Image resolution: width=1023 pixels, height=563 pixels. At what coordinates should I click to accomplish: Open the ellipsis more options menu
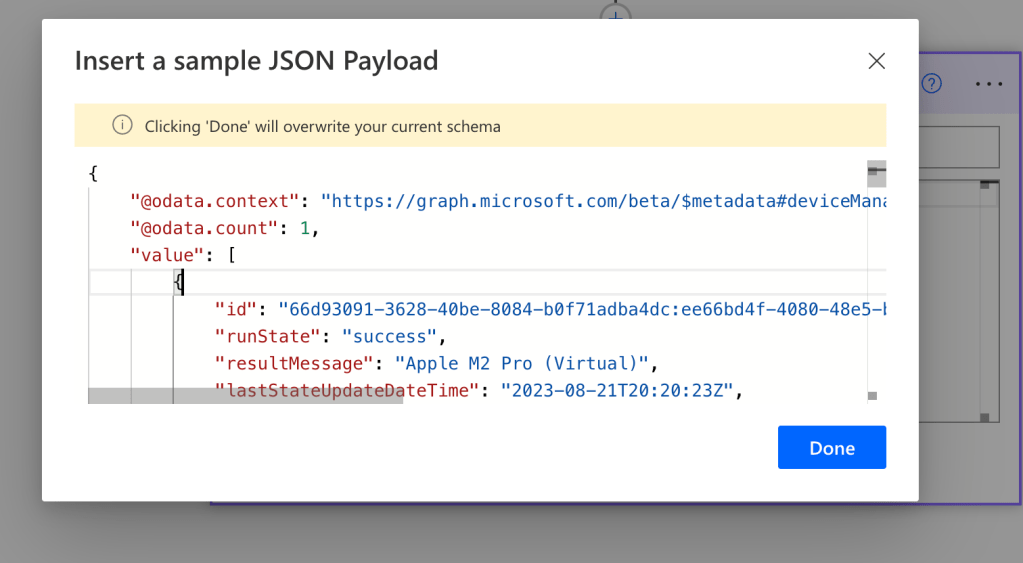coord(988,84)
